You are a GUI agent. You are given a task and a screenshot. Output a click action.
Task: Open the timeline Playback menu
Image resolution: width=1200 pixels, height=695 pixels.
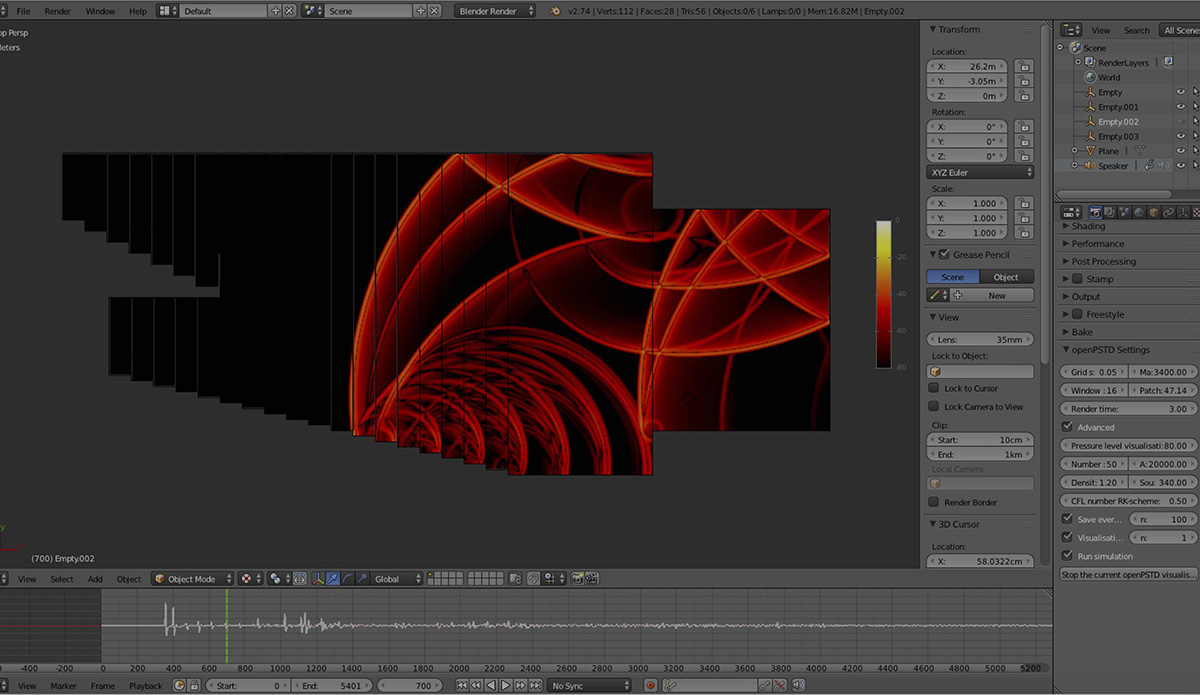(x=145, y=686)
